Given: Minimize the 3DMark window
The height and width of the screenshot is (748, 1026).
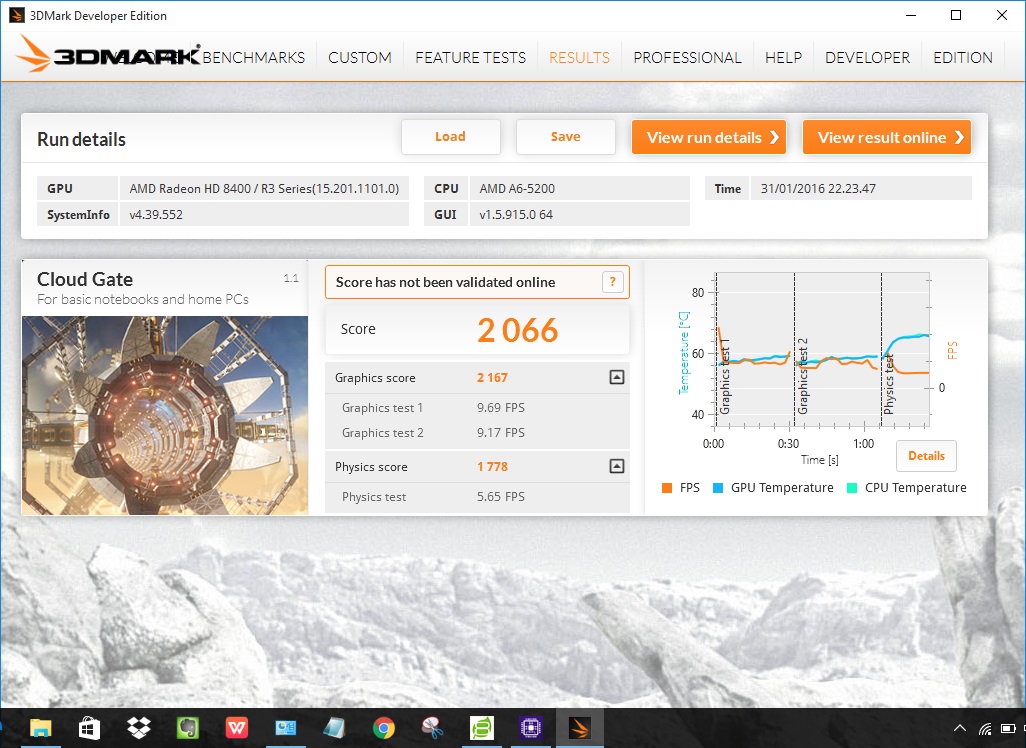Looking at the screenshot, I should pos(911,15).
